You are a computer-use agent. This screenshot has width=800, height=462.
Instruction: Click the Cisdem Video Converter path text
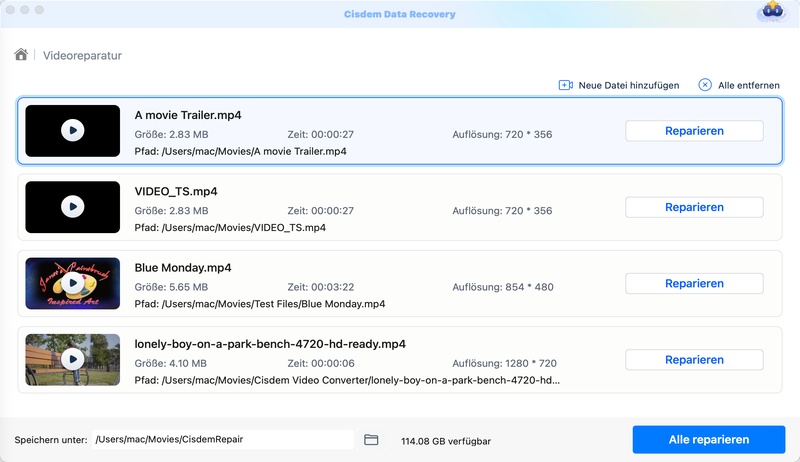point(361,380)
